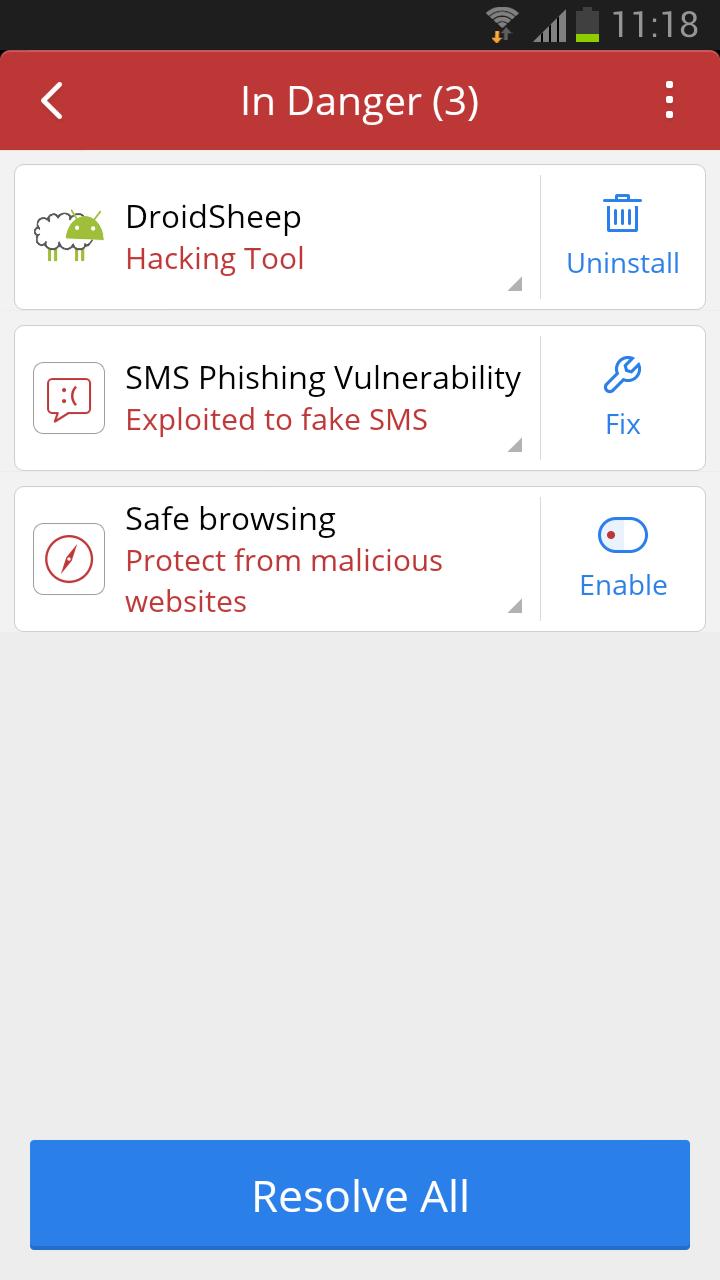Toggle the Safe browsing switch on
The height and width of the screenshot is (1280, 720).
point(622,536)
